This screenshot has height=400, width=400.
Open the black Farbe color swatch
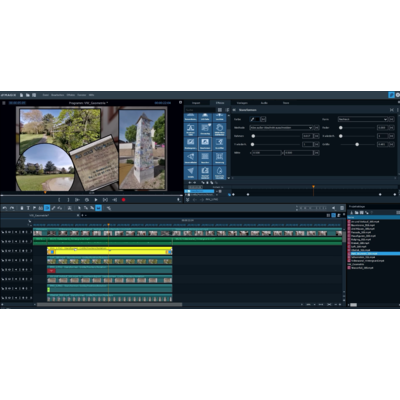(257, 119)
